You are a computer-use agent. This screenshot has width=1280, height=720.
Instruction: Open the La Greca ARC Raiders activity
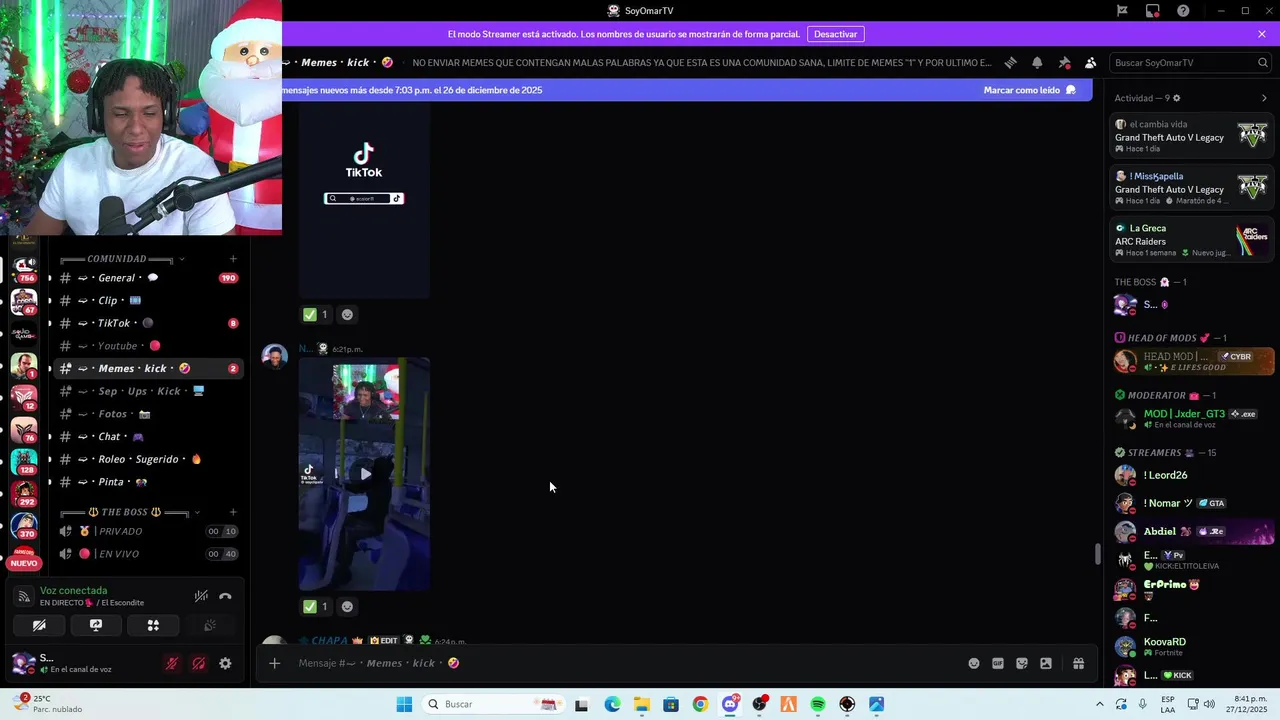coord(1191,240)
